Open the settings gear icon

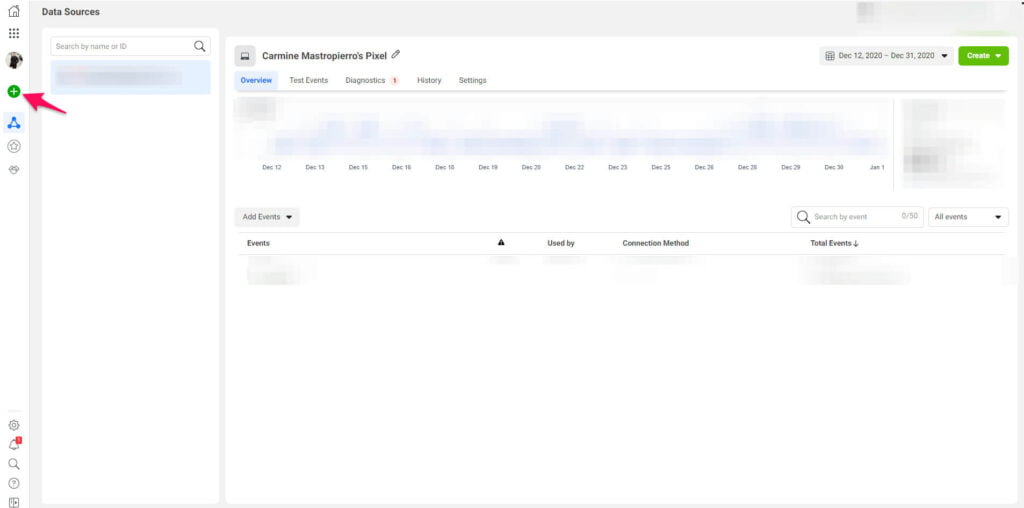tap(14, 425)
